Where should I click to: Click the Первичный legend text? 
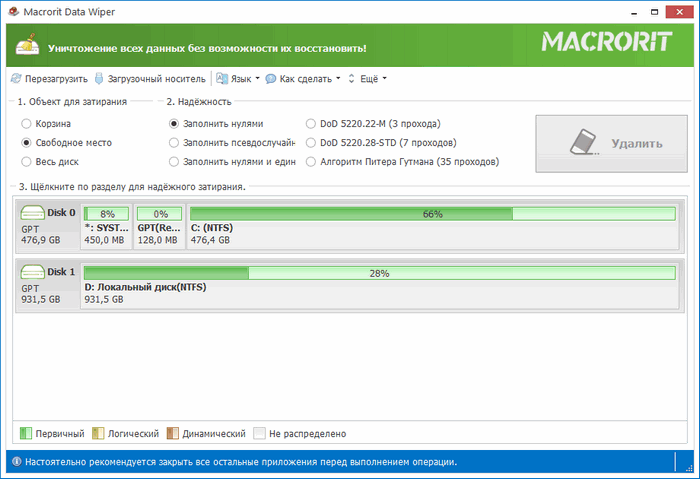point(60,433)
